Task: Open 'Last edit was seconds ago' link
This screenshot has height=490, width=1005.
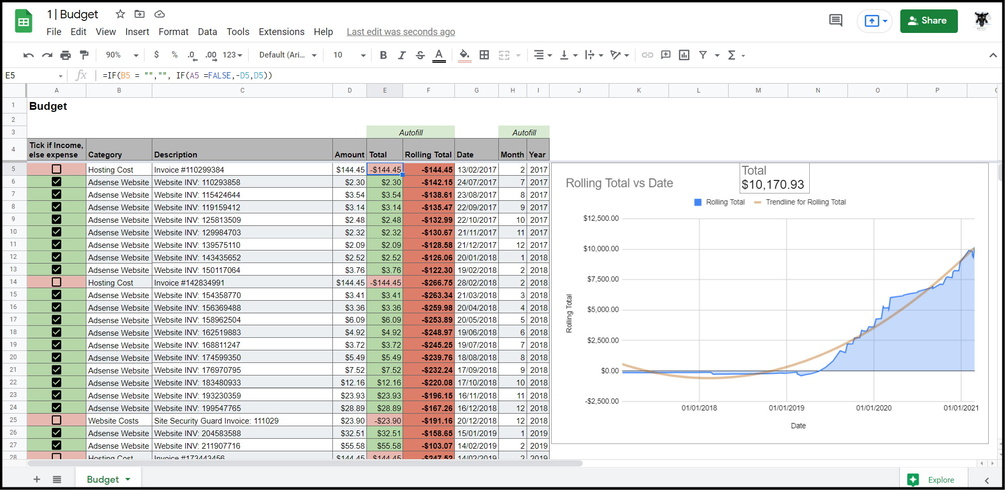Action: 401,31
